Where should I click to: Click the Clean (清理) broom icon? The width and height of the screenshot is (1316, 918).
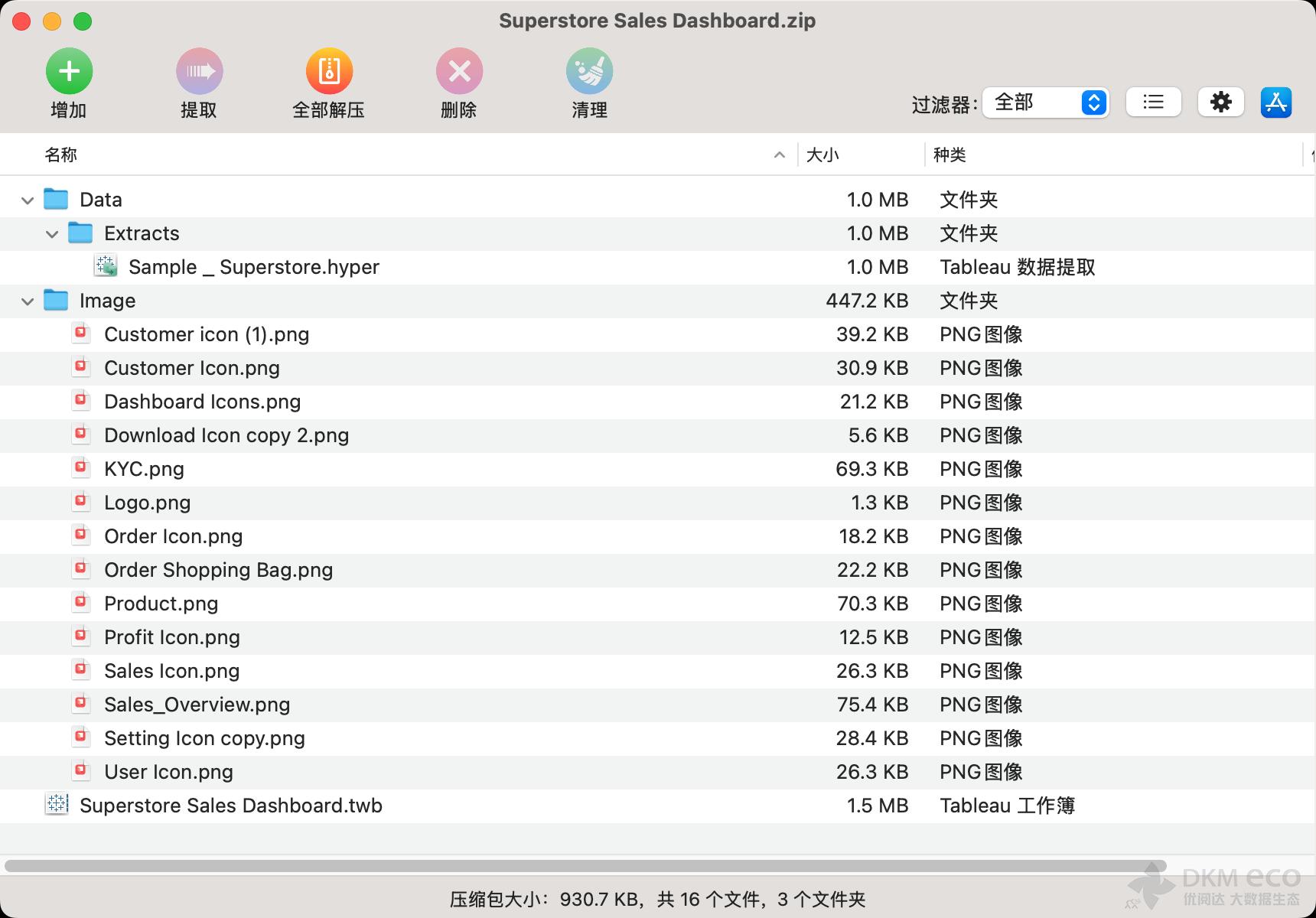pyautogui.click(x=589, y=71)
